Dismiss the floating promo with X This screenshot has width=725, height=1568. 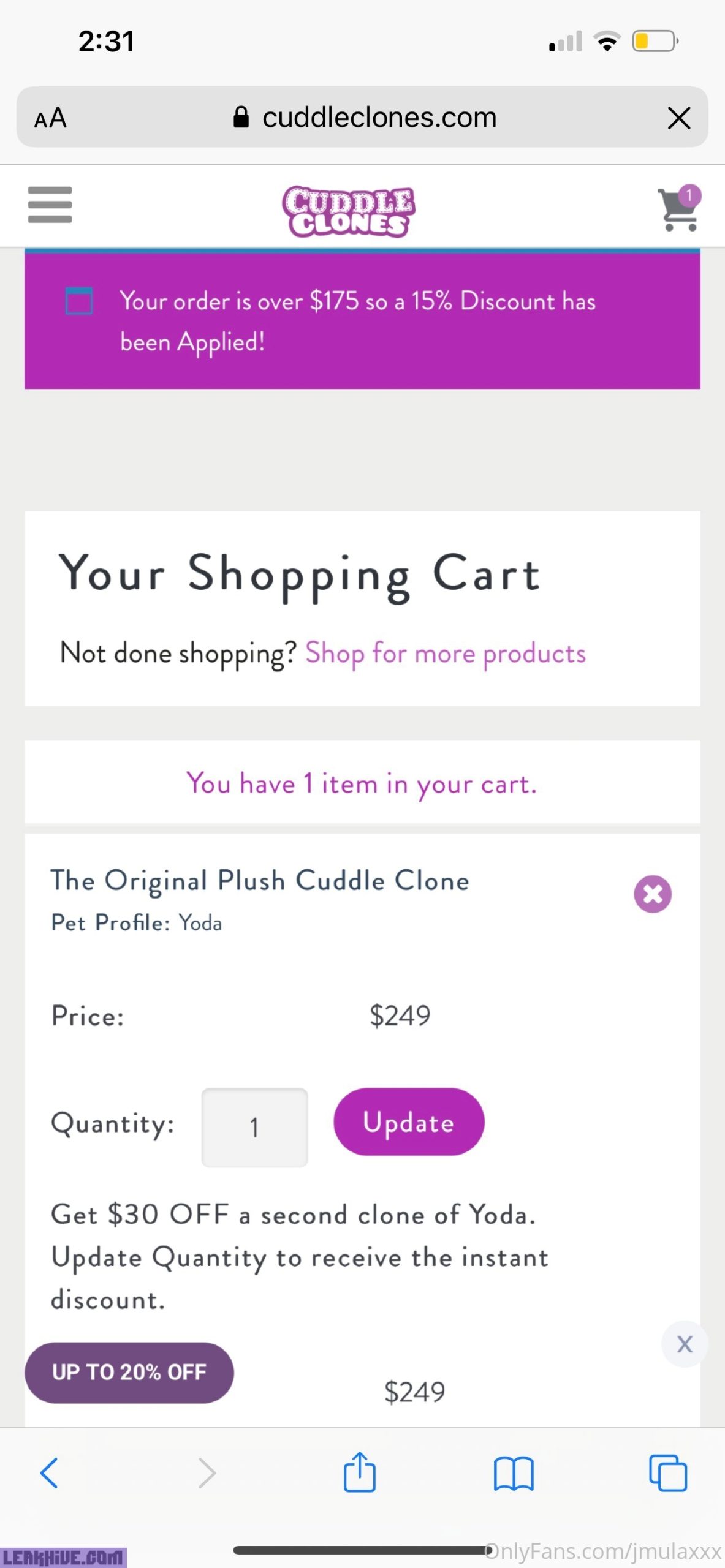point(685,1344)
